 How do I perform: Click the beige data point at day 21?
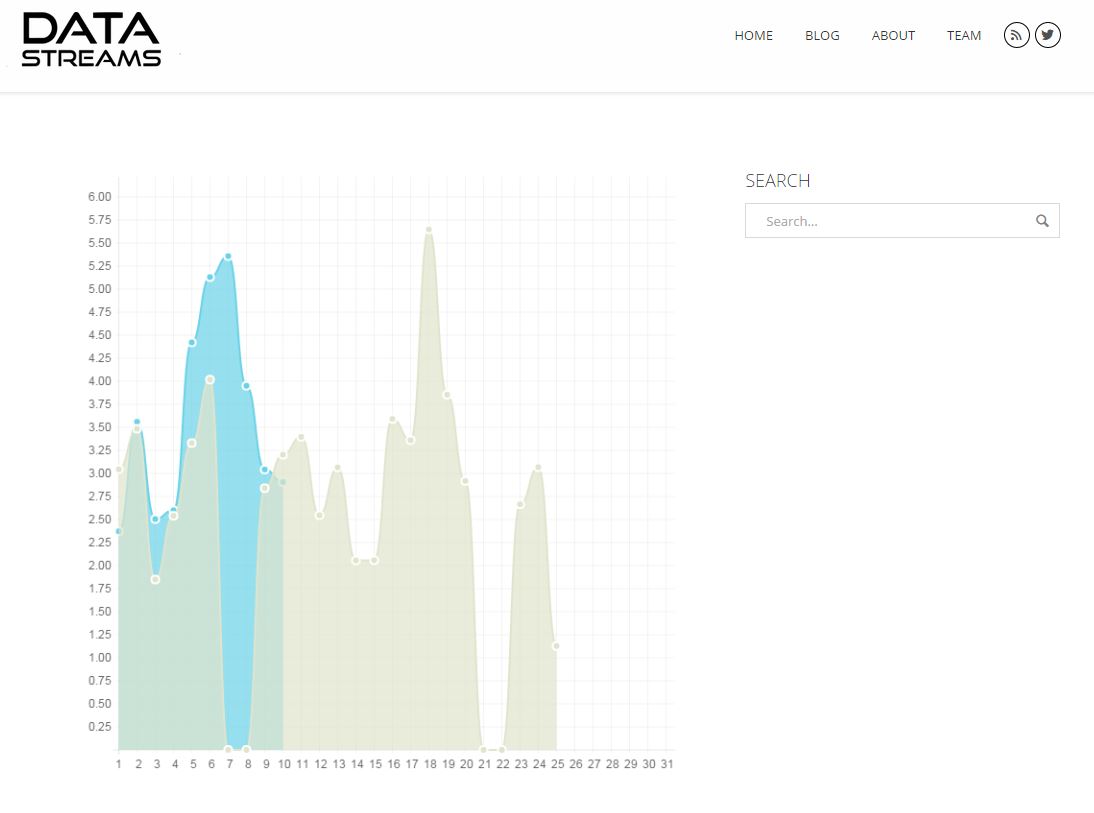484,750
